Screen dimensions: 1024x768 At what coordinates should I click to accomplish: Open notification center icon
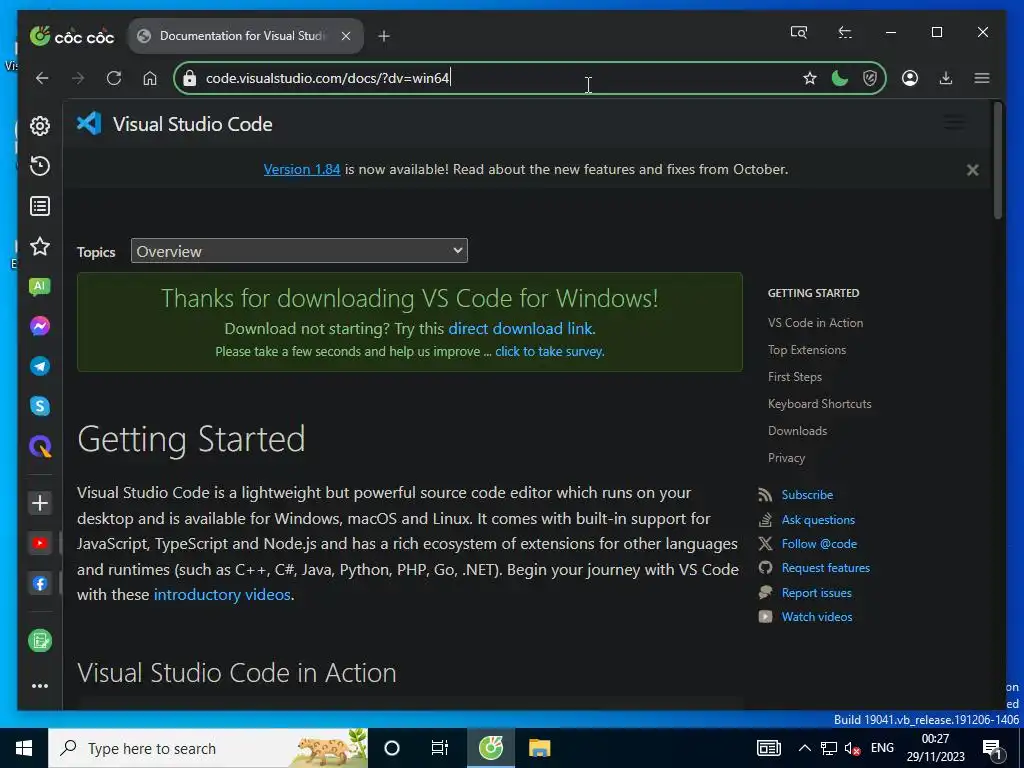(992, 750)
